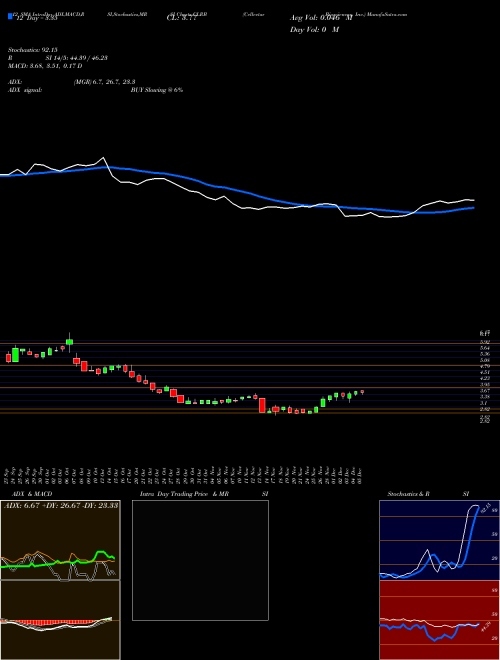
Task: Click the blue 12 Day SMA legend swatch
Action: point(10,16)
